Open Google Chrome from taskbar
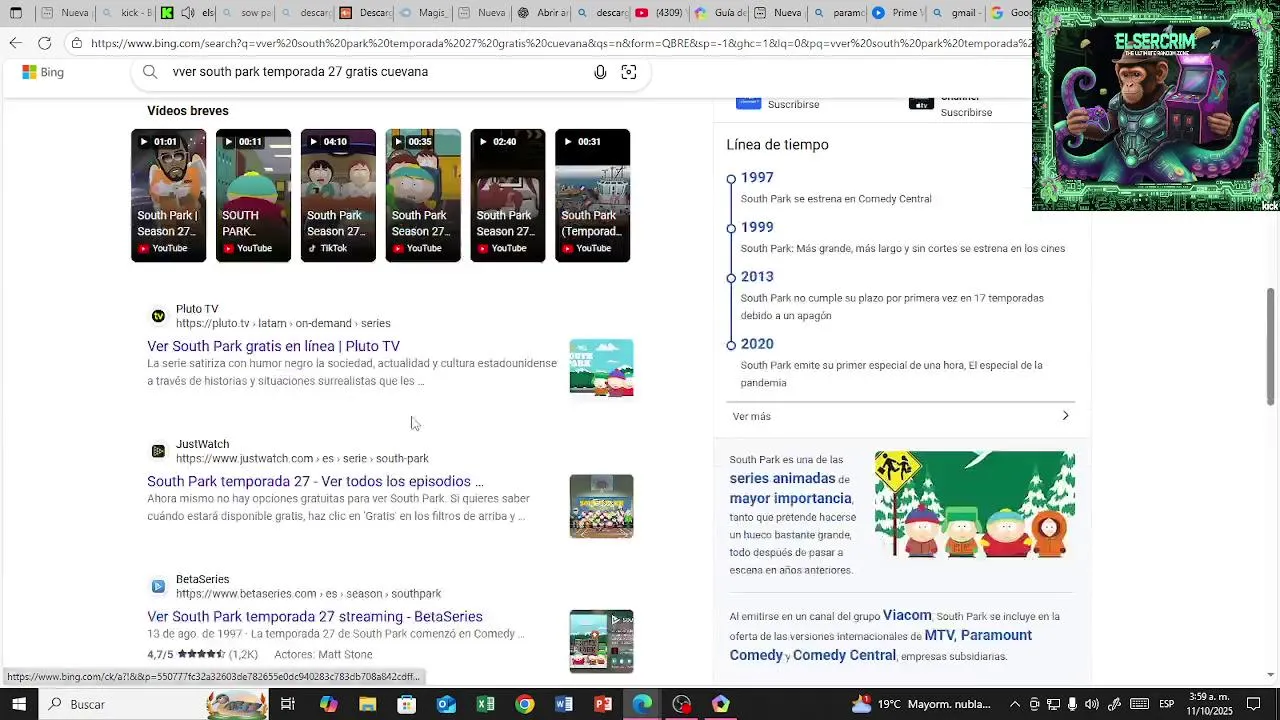The width and height of the screenshot is (1280, 720). pos(524,704)
